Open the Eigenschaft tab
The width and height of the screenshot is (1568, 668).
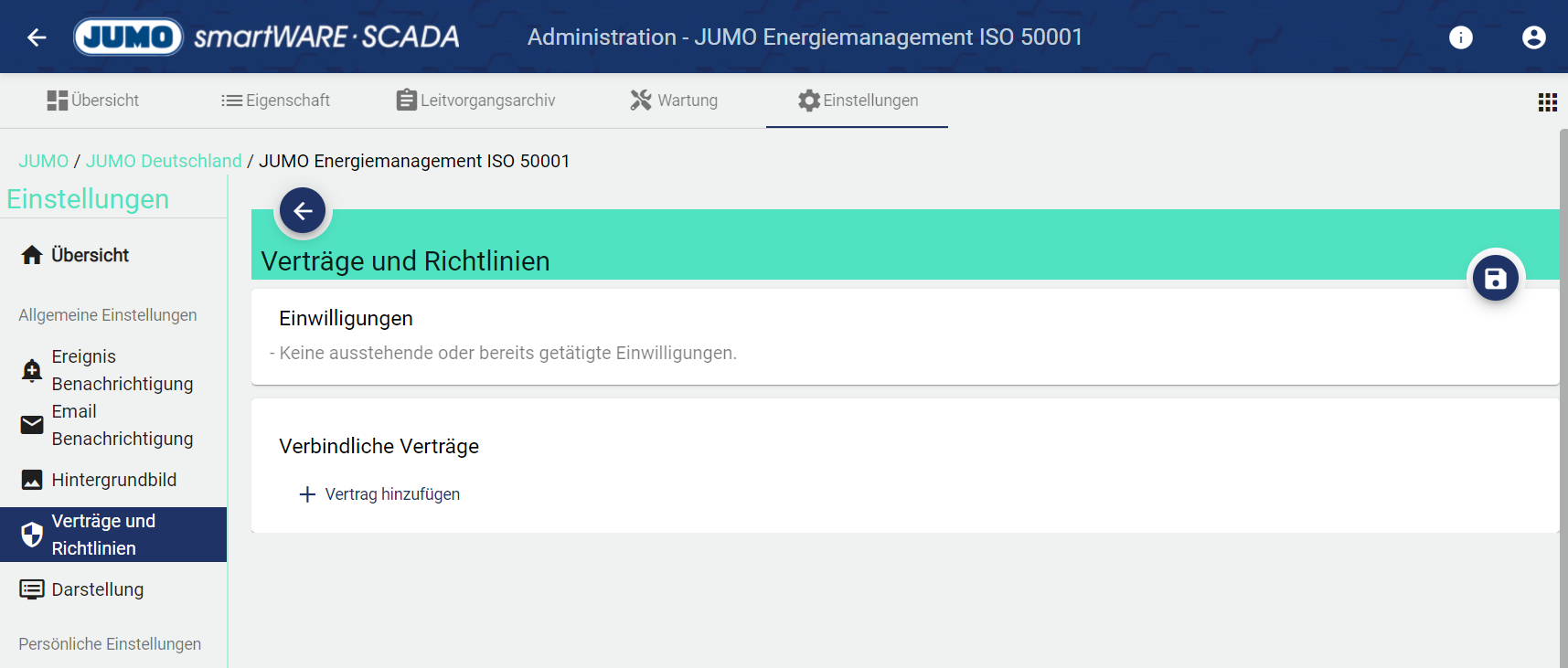[275, 101]
